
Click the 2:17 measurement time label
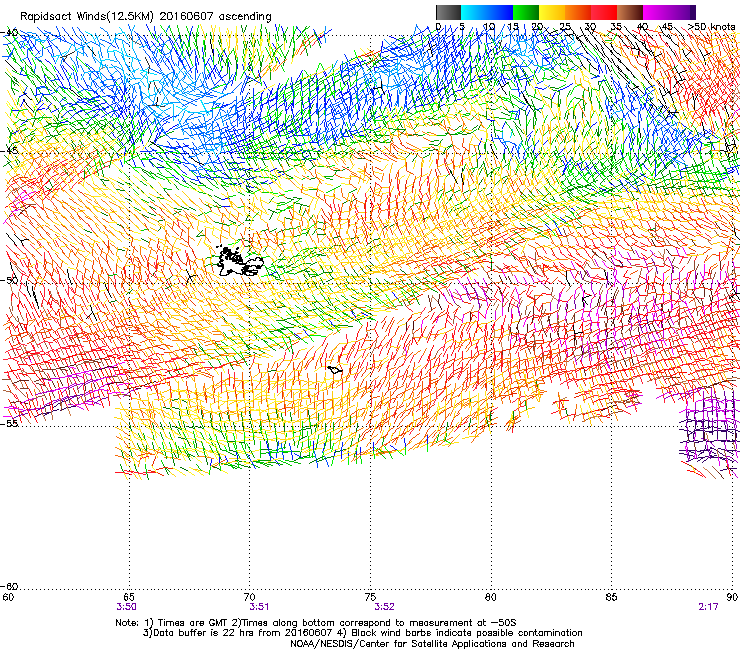click(x=708, y=607)
